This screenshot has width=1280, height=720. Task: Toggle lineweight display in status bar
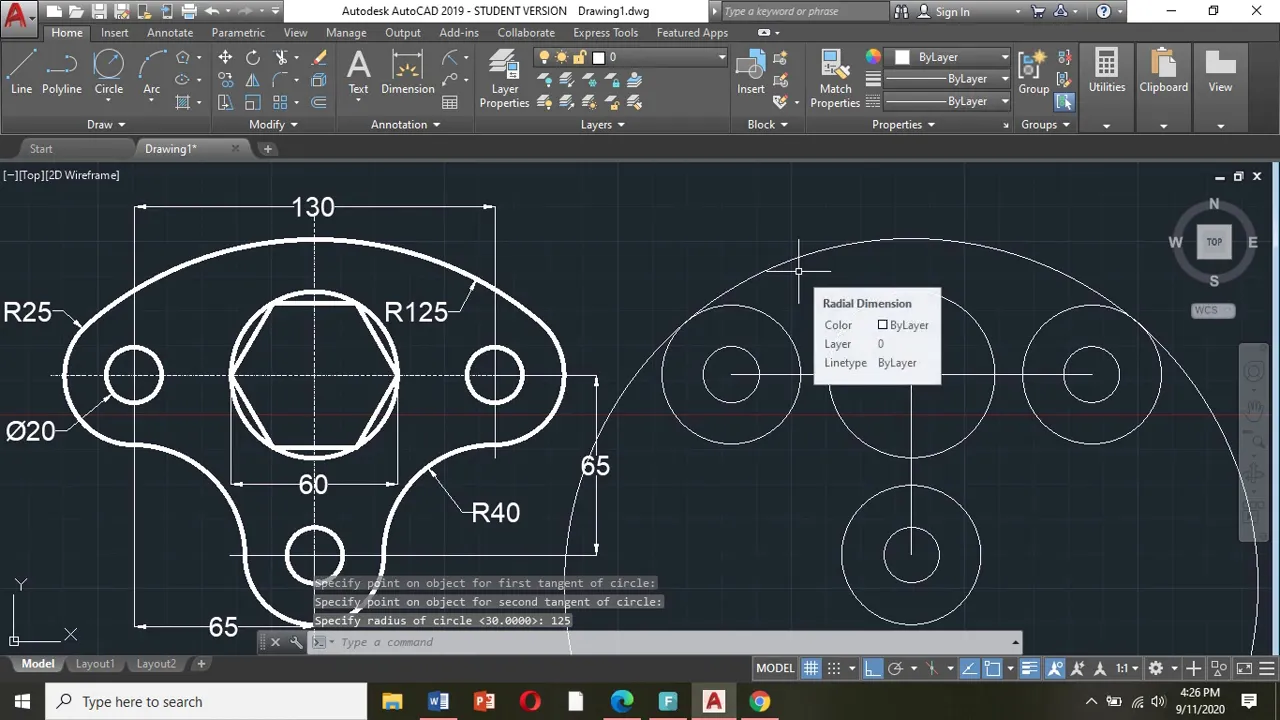[1029, 668]
